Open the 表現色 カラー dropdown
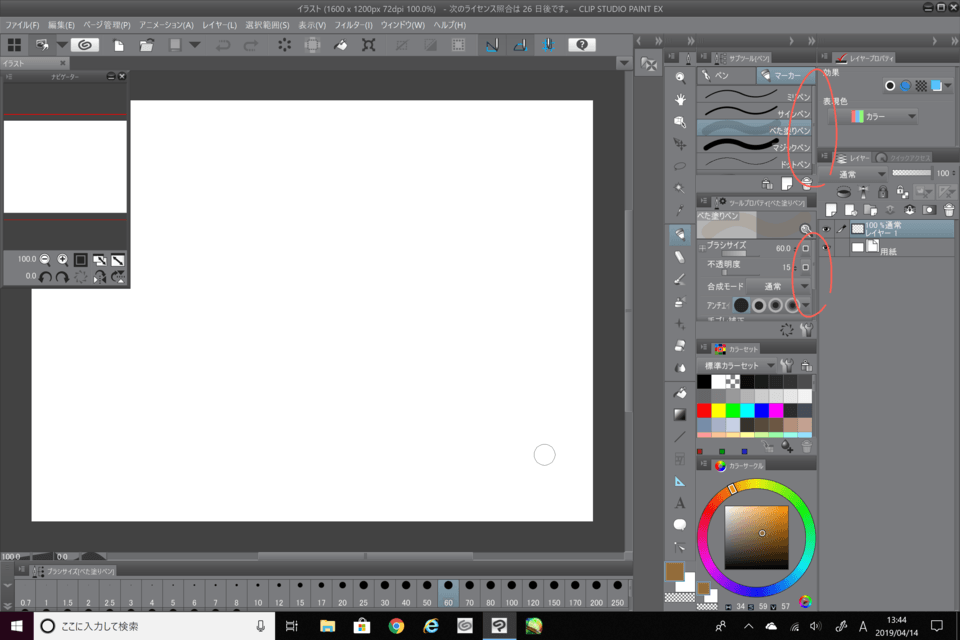 tap(884, 116)
